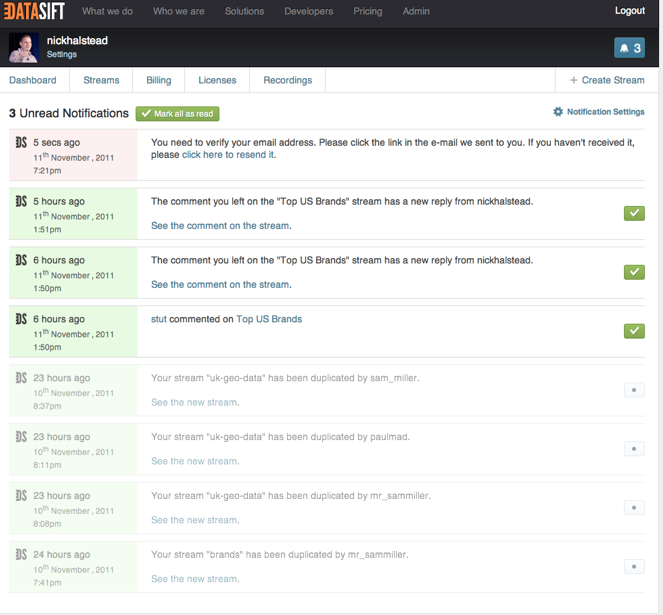Click the stut user link
This screenshot has width=663, height=615.
point(159,319)
